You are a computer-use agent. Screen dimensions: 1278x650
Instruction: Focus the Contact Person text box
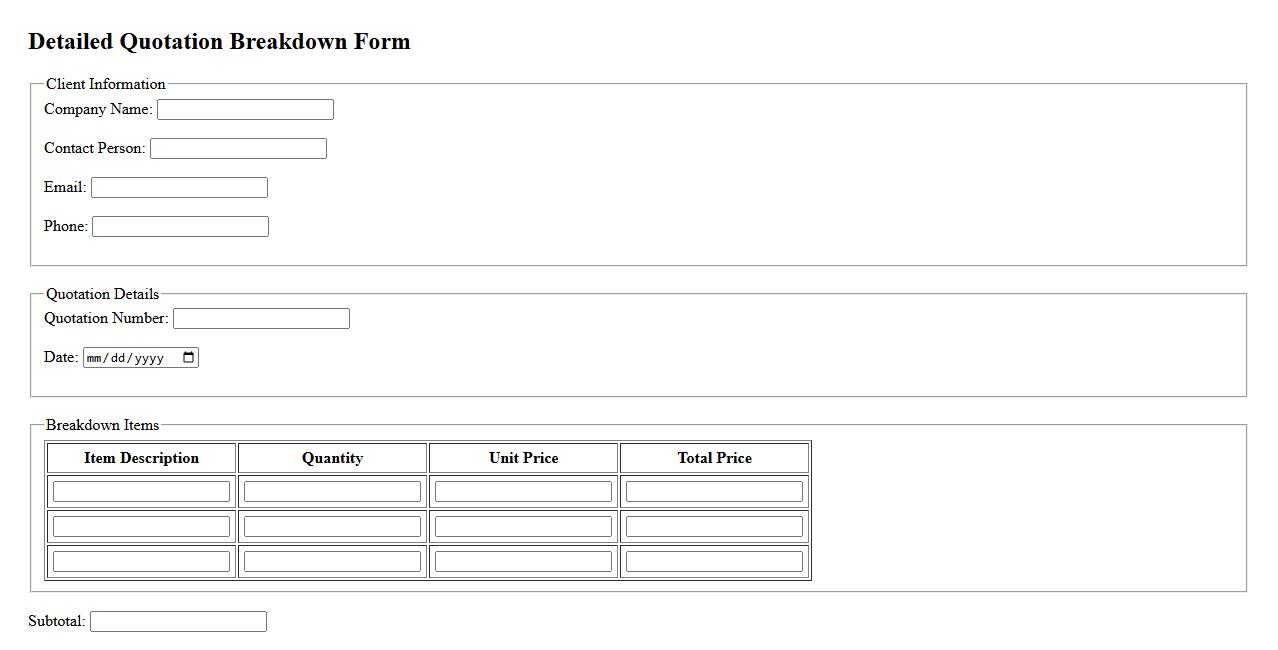coord(238,149)
